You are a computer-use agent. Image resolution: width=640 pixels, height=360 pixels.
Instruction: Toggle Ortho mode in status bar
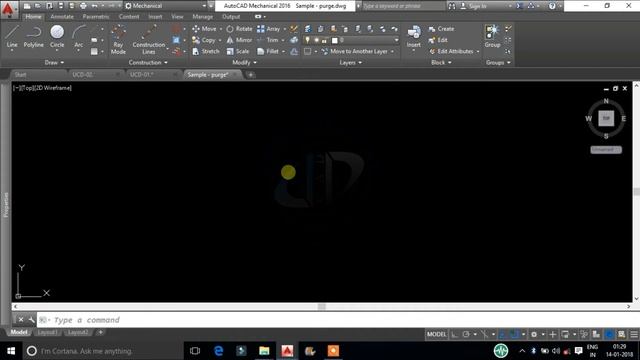(x=455, y=334)
